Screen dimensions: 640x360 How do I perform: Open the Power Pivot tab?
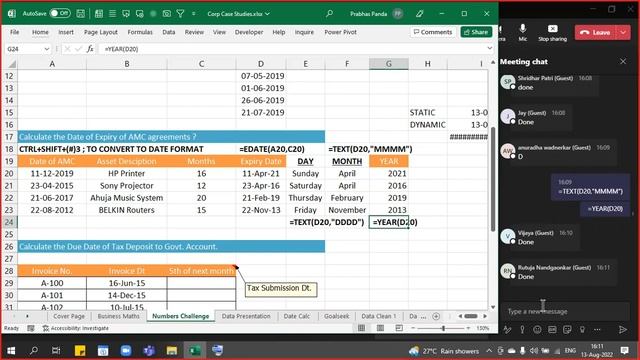[x=340, y=32]
